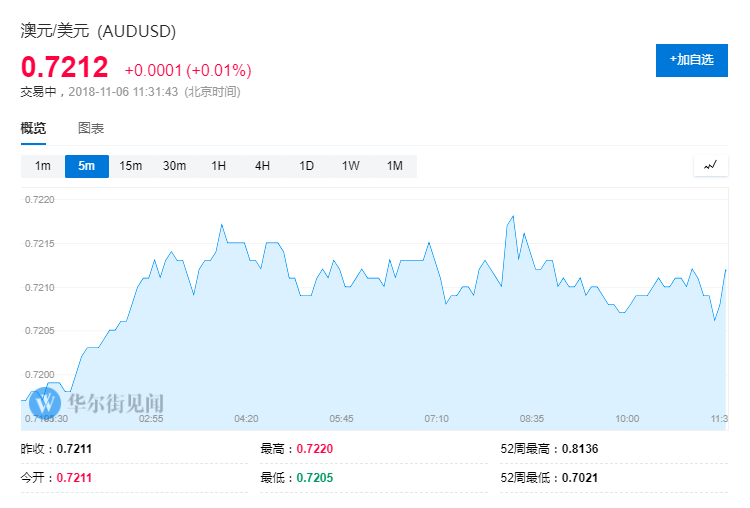This screenshot has height=508, width=750.
Task: Click the +加自选 add-to-watchlist button
Action: tap(692, 60)
